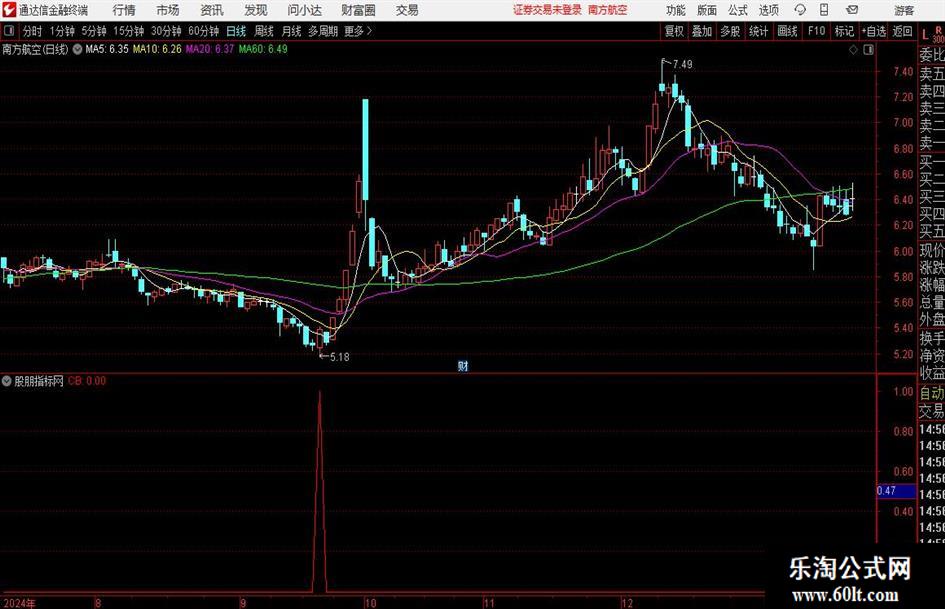This screenshot has height=609, width=945.
Task: Click the 画线 drawing tools button
Action: click(787, 31)
